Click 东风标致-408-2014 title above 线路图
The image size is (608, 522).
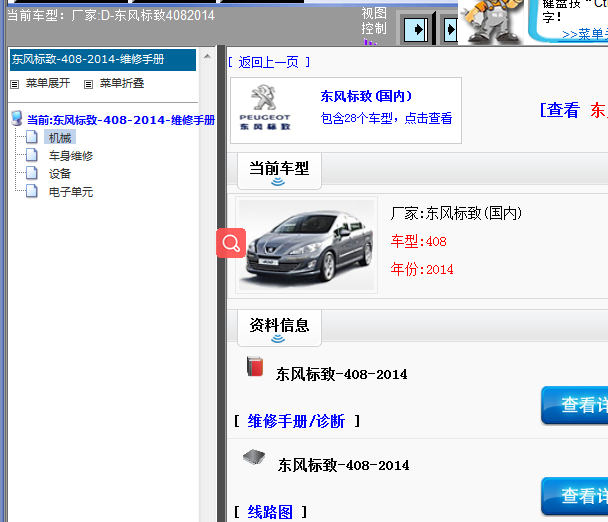pyautogui.click(x=344, y=465)
